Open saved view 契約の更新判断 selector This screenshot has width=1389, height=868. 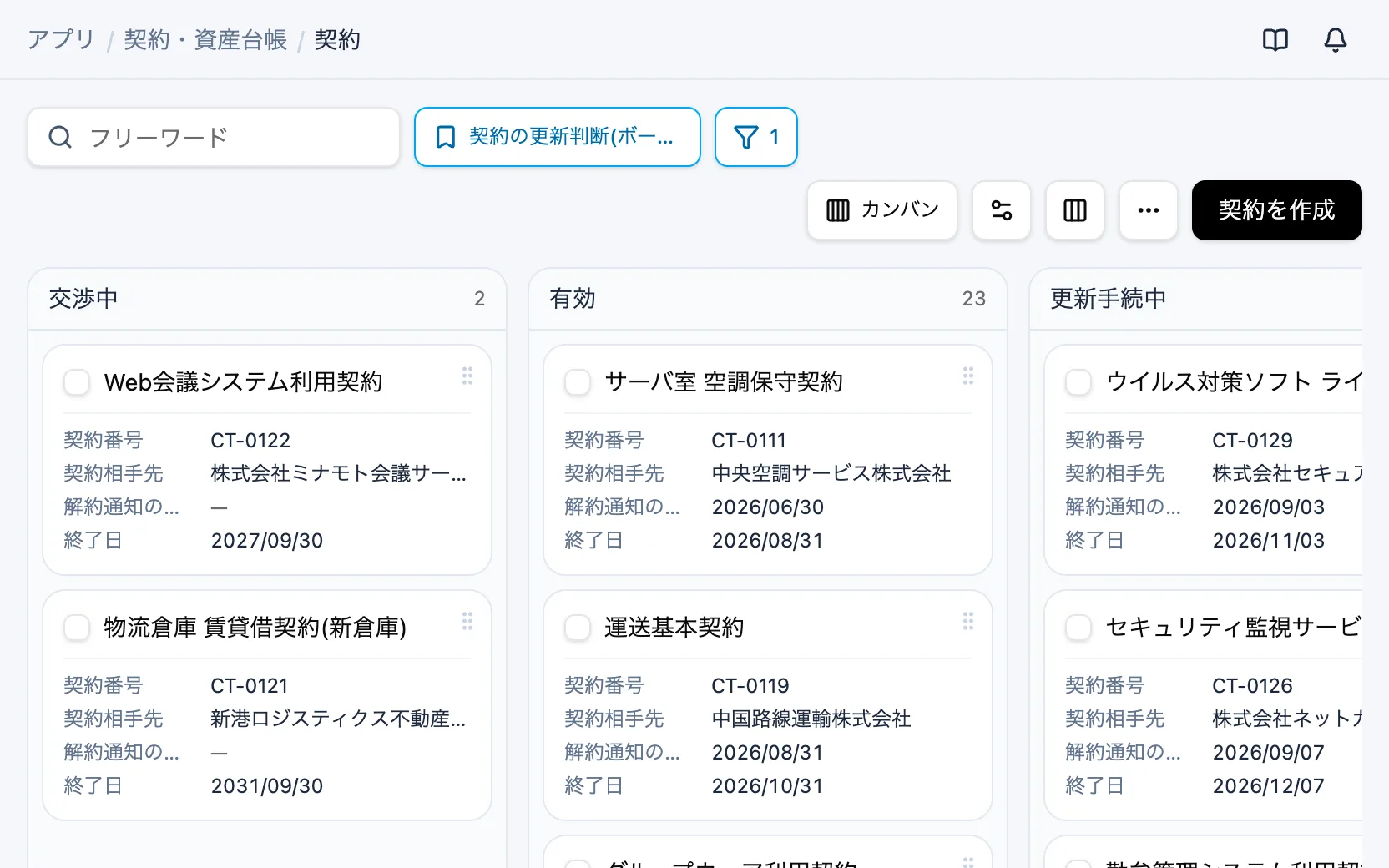point(558,137)
